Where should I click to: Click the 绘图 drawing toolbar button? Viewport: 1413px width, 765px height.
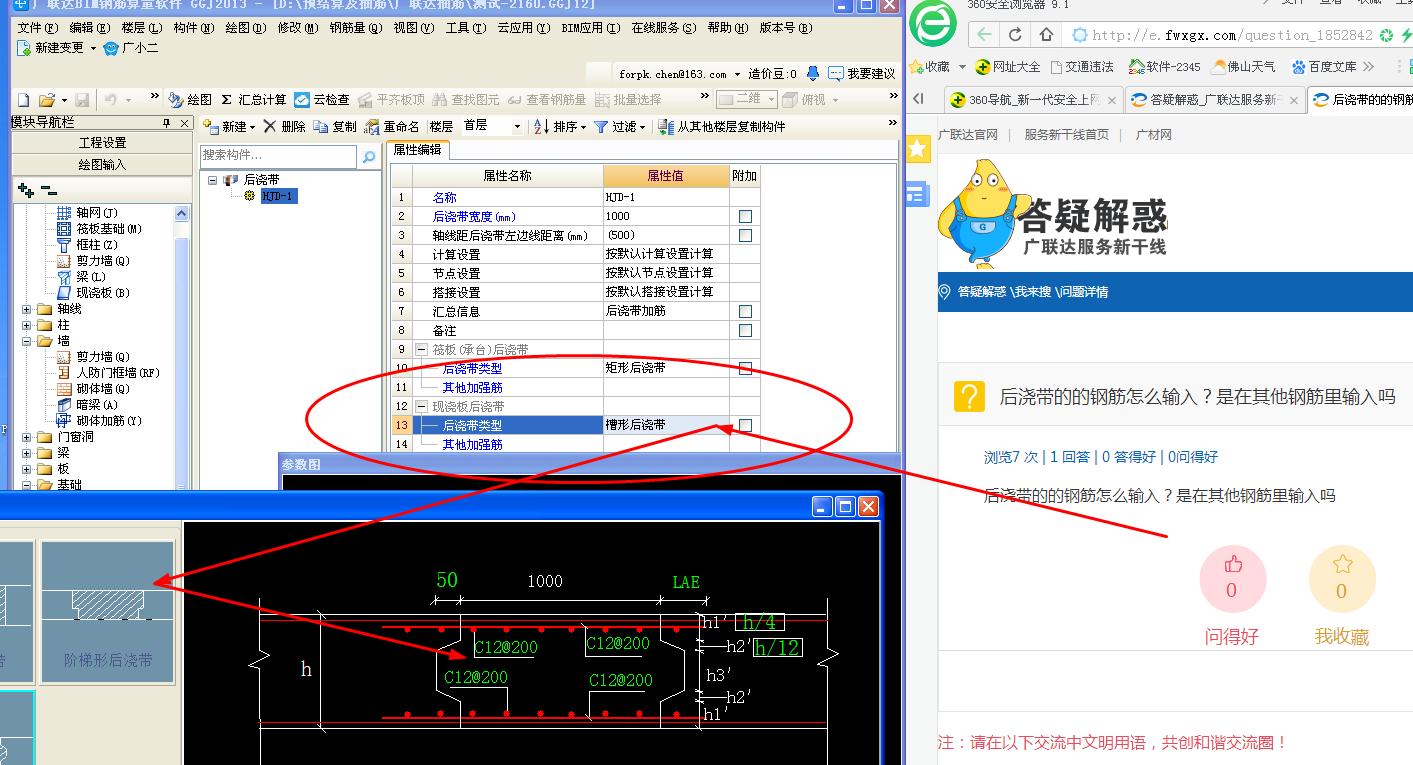pos(190,100)
